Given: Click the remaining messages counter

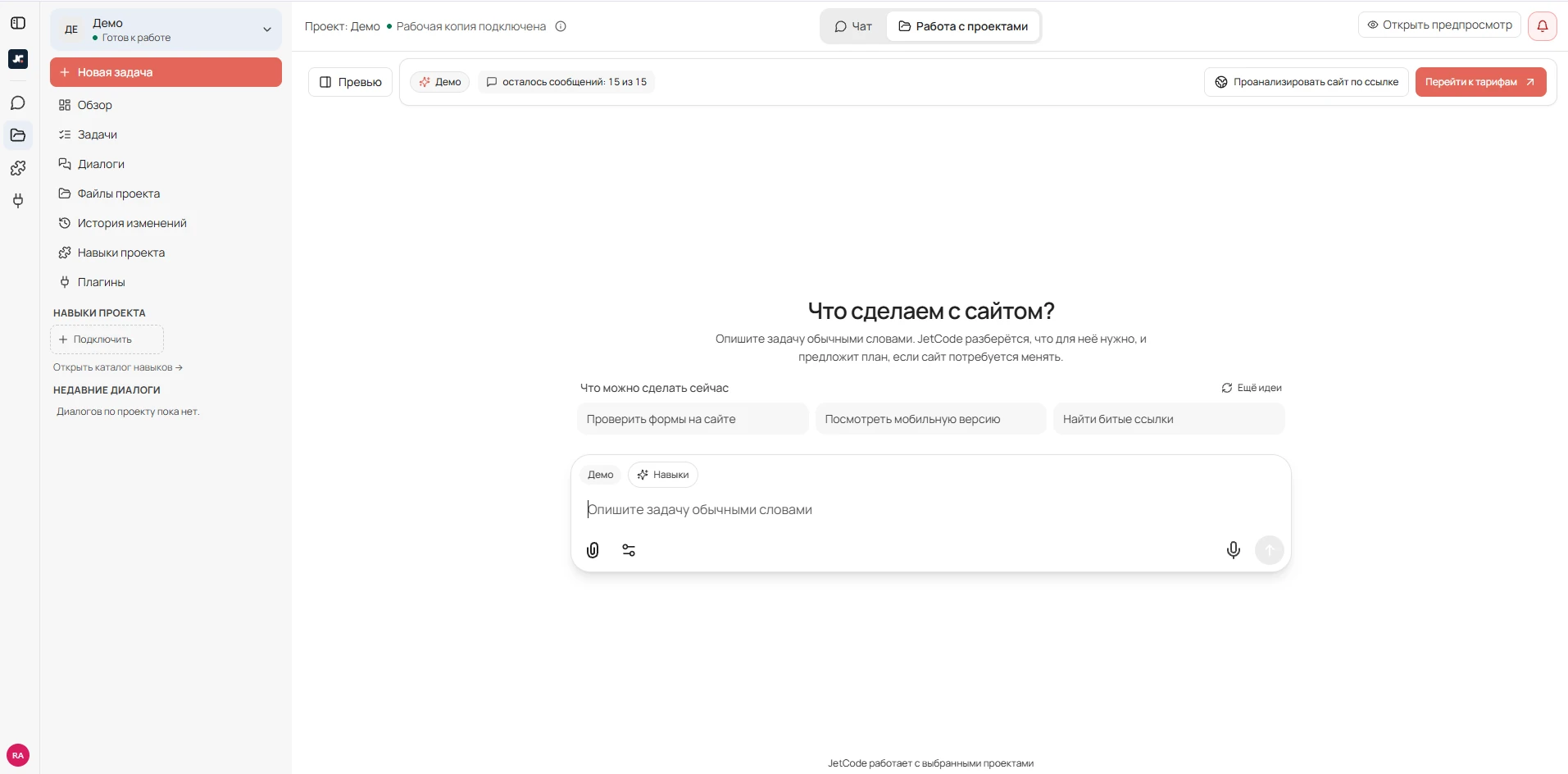Looking at the screenshot, I should tap(566, 82).
